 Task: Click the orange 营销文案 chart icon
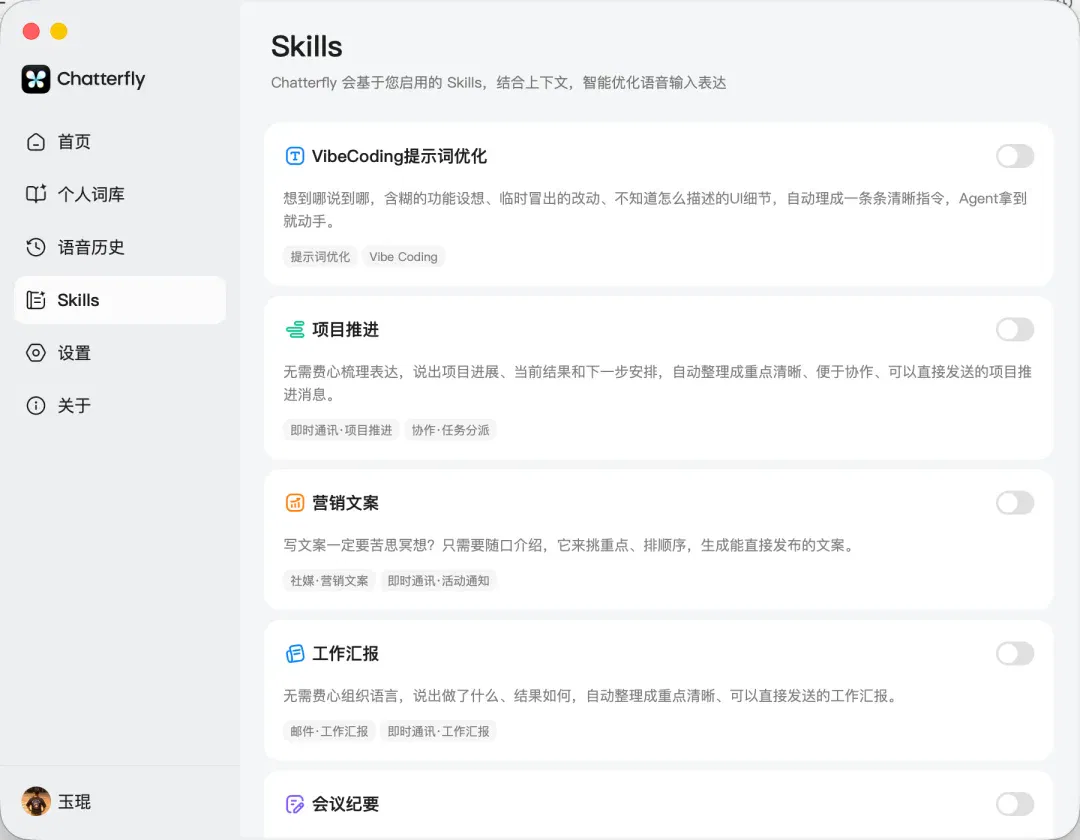[295, 503]
